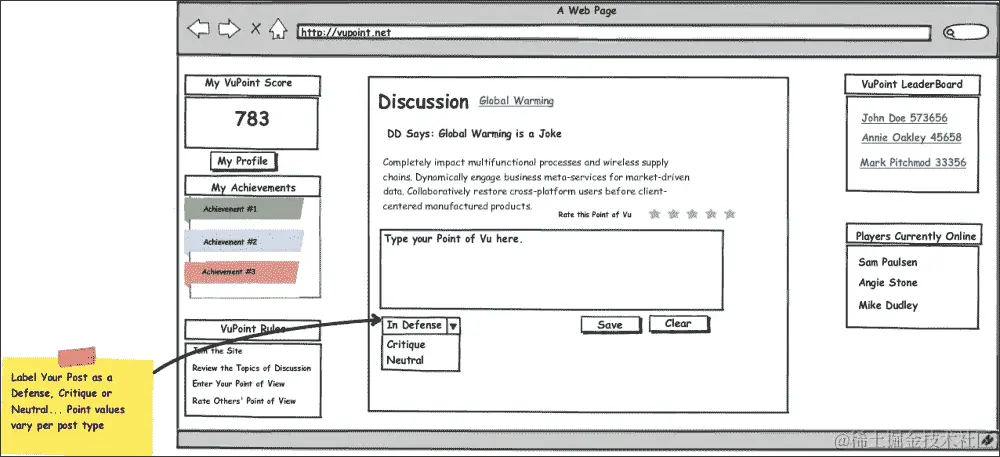Click the My VuPoint Score header

click(x=253, y=85)
